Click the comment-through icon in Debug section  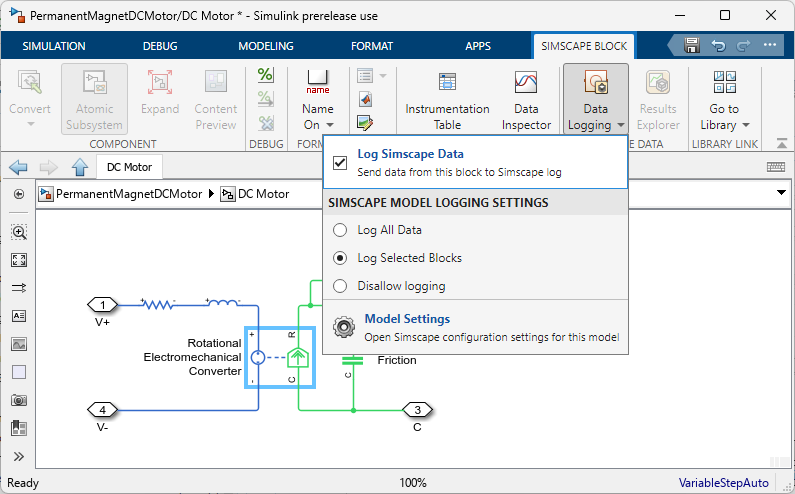point(266,98)
